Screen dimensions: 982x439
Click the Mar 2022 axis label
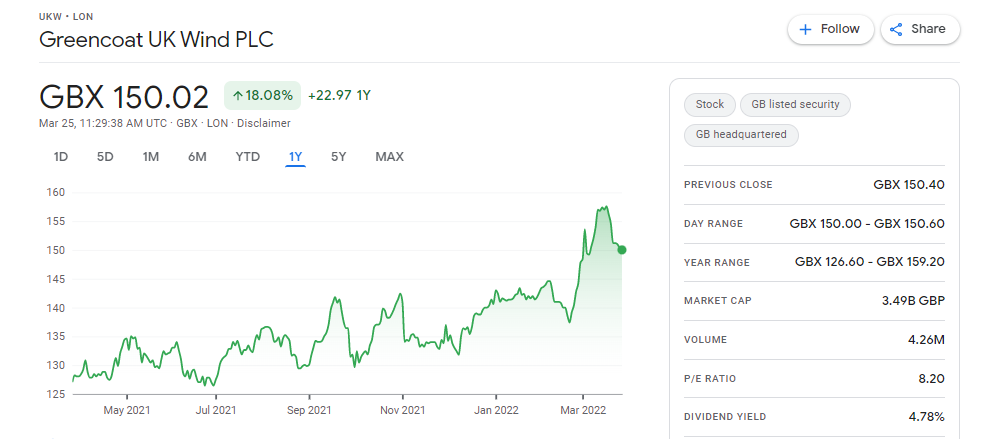583,411
